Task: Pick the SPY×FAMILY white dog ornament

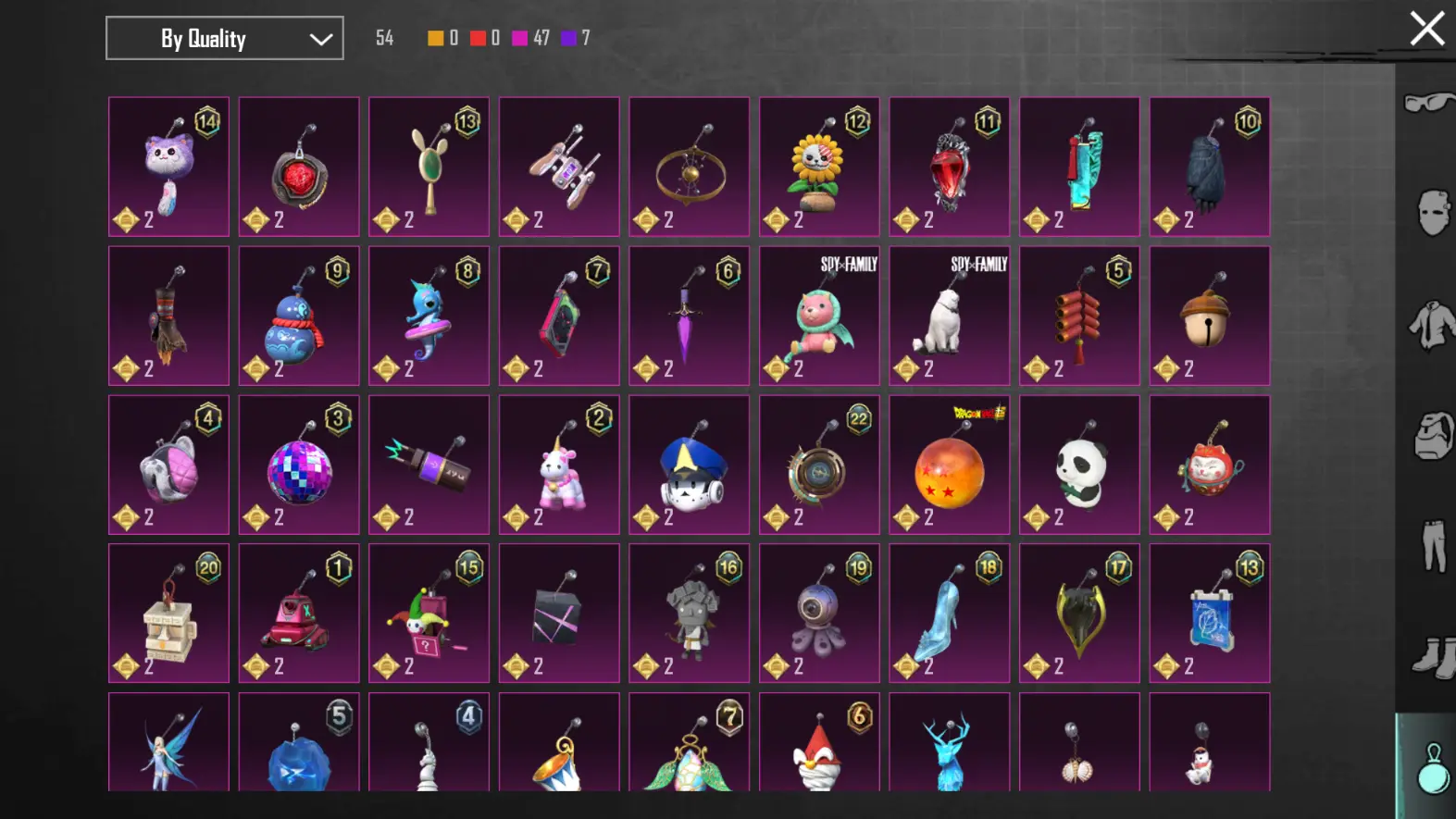Action: (950, 316)
